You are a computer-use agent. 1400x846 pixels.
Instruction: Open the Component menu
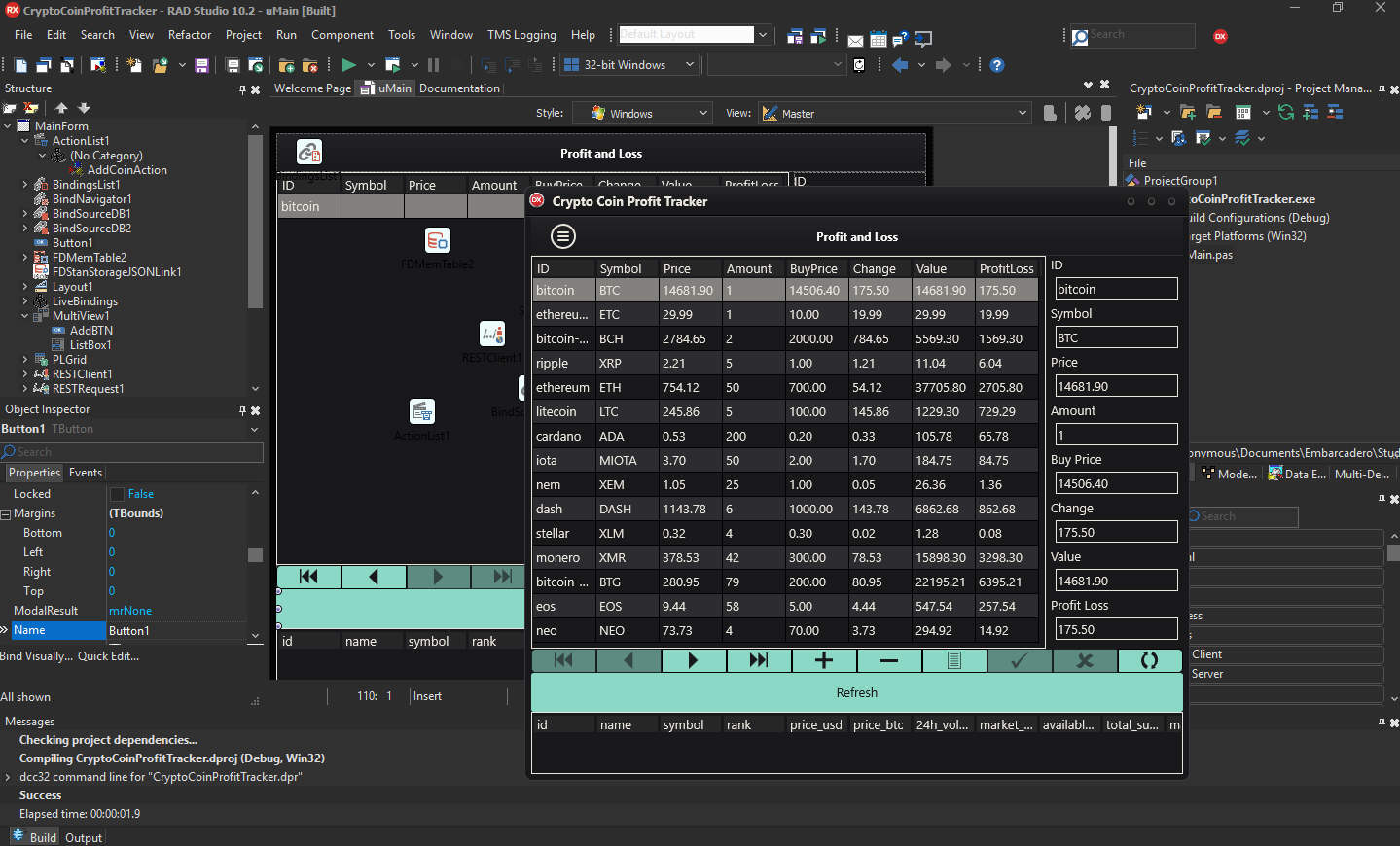tap(342, 35)
